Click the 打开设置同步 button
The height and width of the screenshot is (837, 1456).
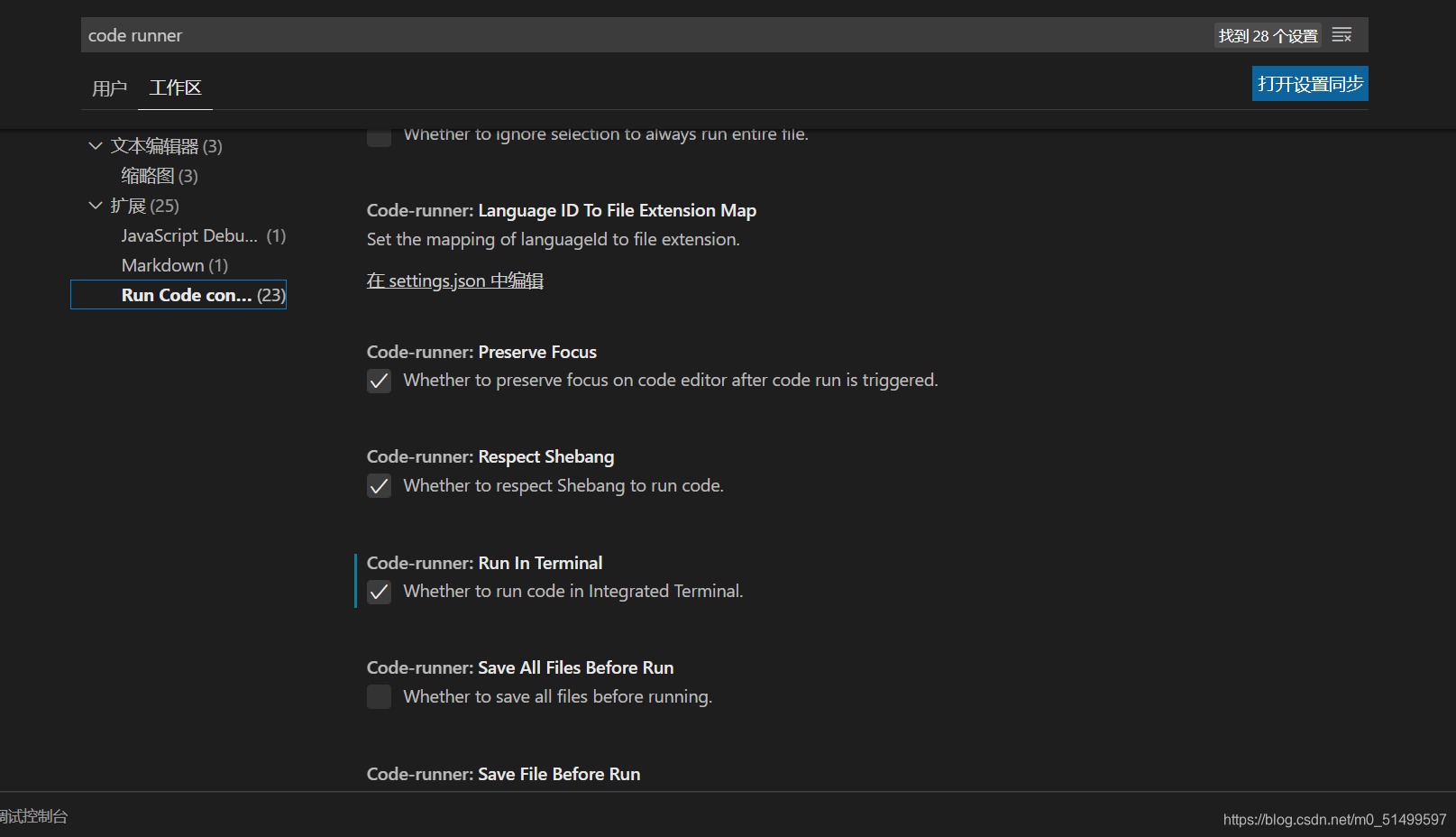(1310, 84)
